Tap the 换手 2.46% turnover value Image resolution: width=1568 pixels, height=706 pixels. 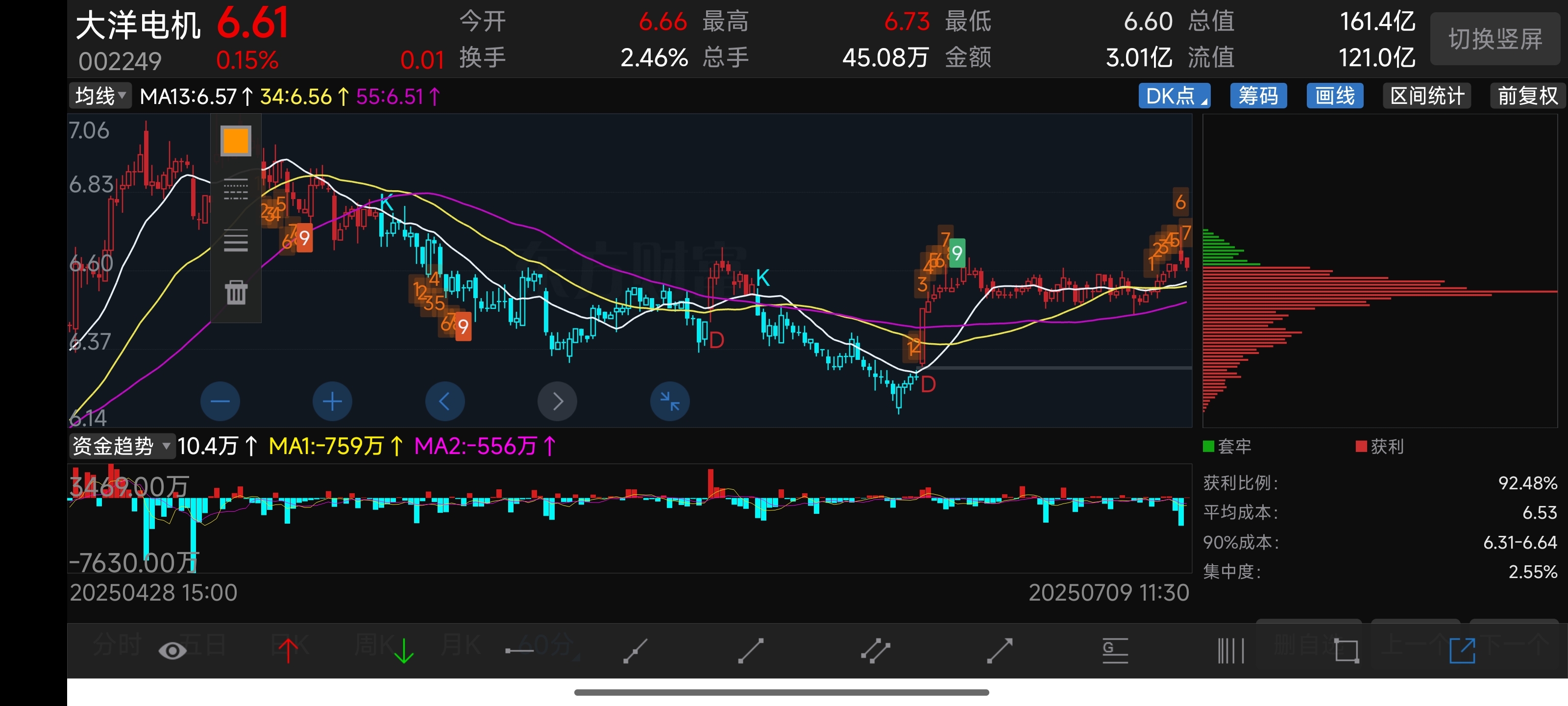[x=654, y=58]
